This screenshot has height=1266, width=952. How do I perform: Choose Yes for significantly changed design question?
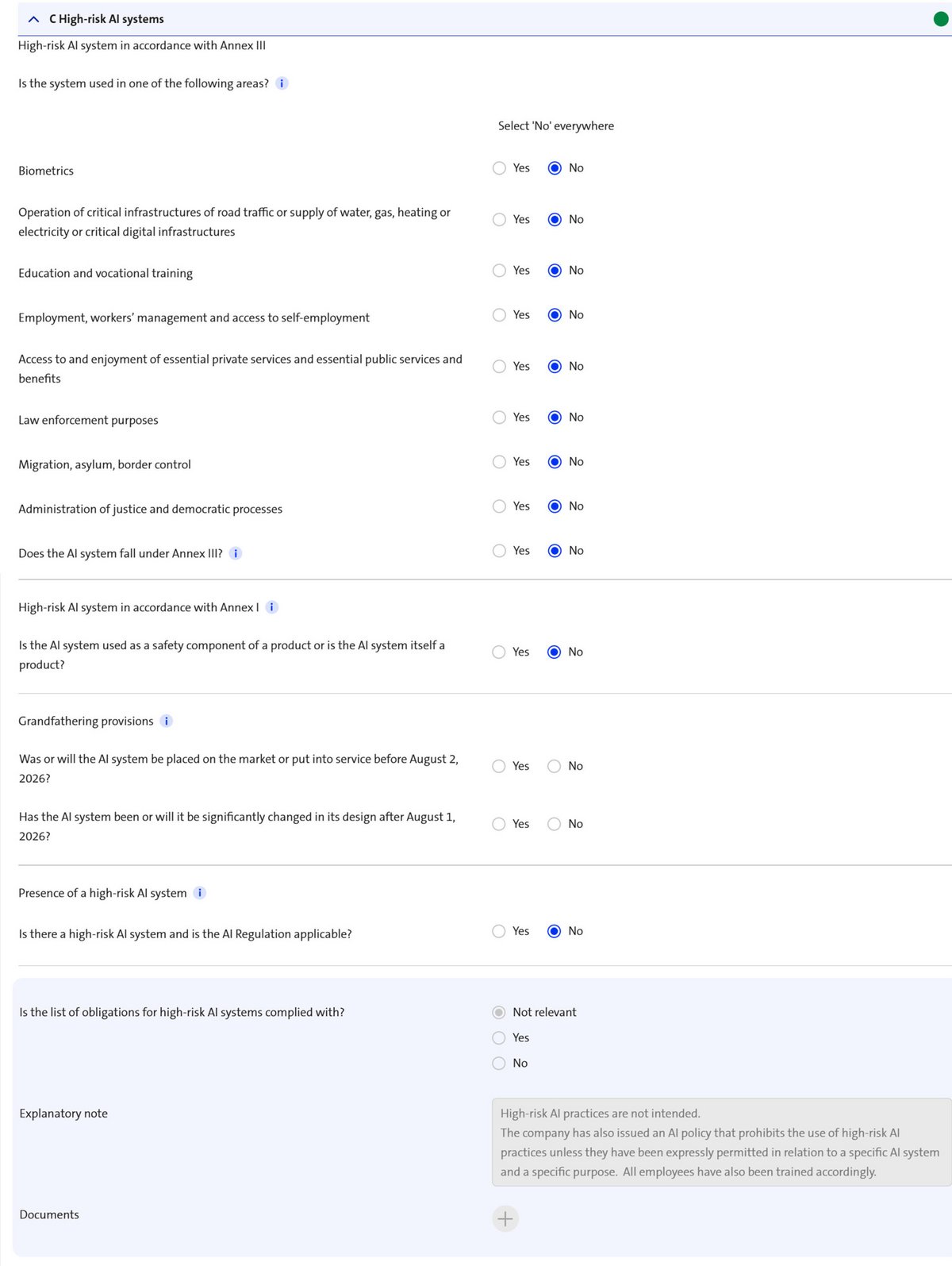tap(499, 824)
